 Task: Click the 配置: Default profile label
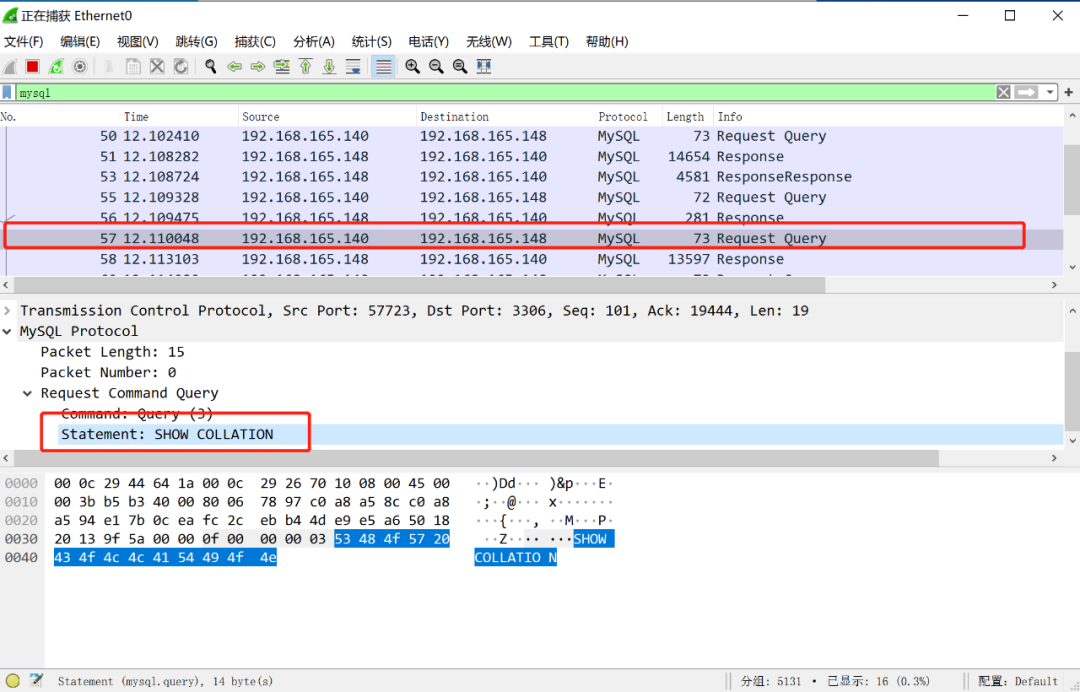click(1018, 681)
